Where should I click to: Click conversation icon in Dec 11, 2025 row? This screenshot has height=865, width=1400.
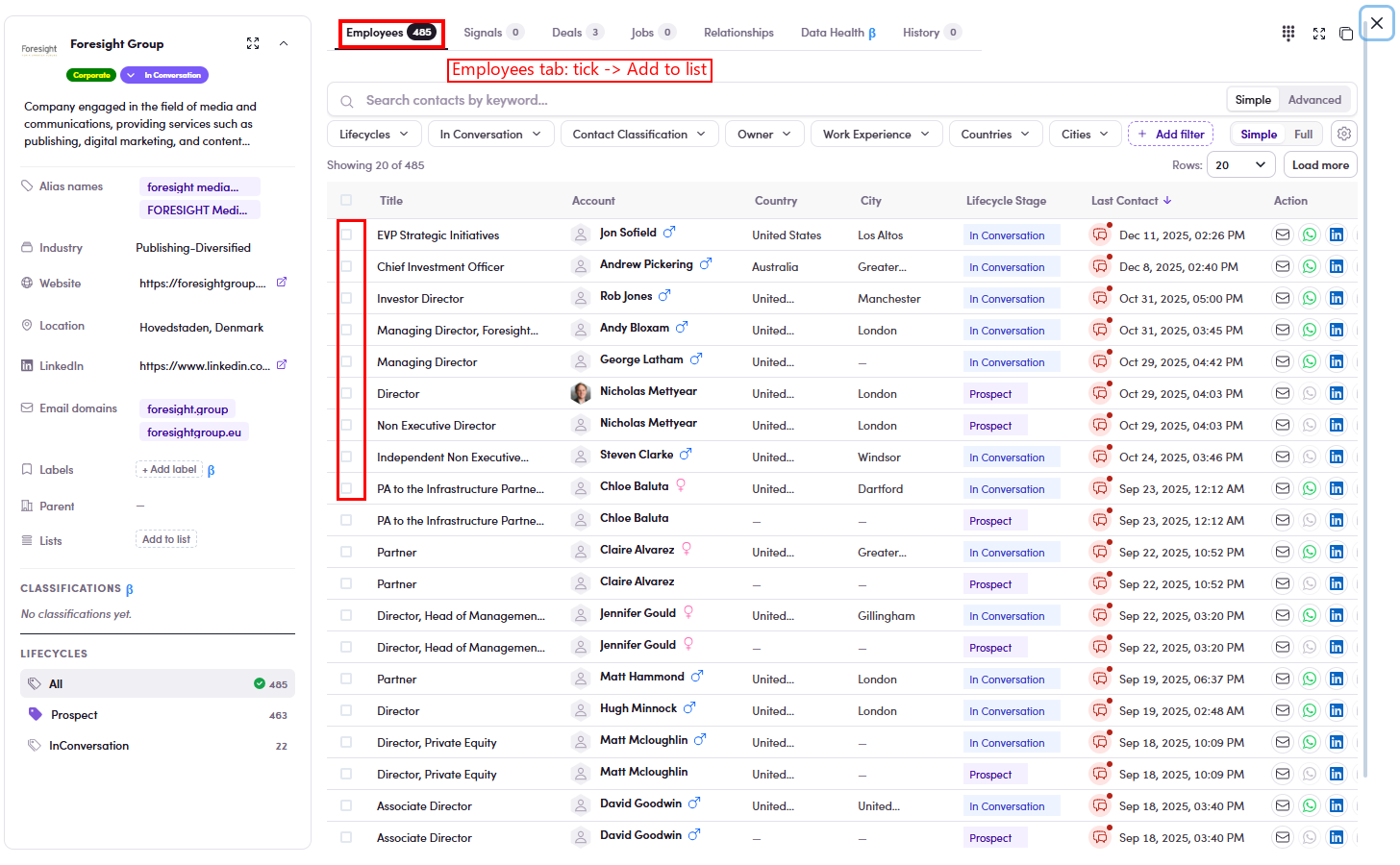pyautogui.click(x=1100, y=235)
